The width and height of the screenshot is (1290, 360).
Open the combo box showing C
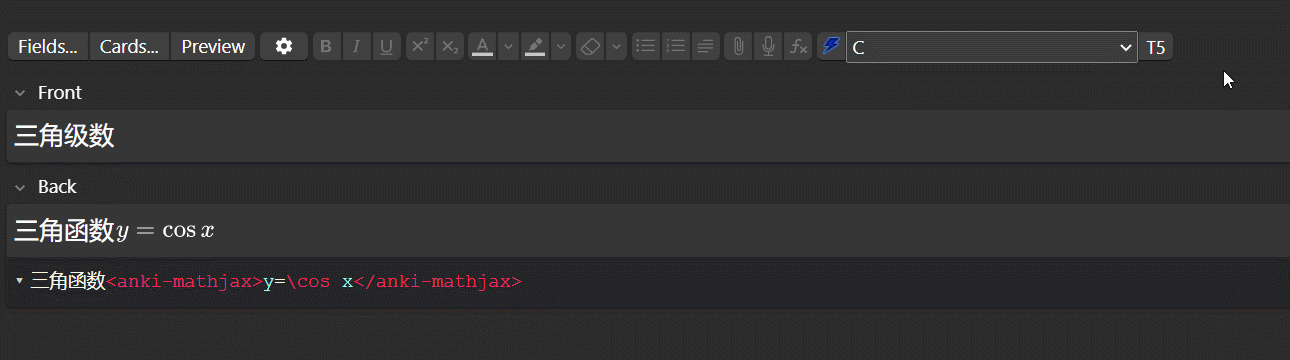[x=992, y=47]
